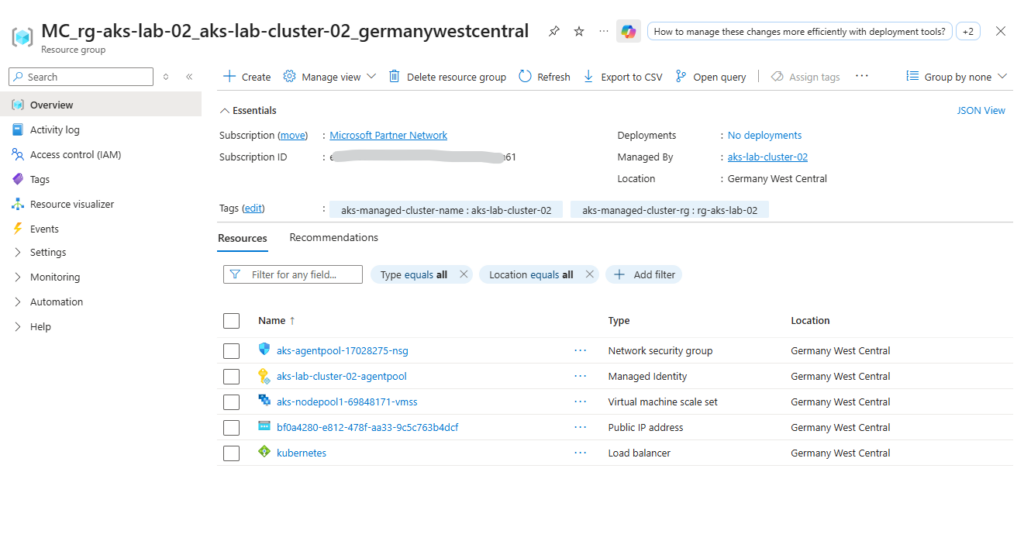Viewport: 1024px width, 548px height.
Task: Switch to the Recommendations tab
Action: tap(334, 238)
